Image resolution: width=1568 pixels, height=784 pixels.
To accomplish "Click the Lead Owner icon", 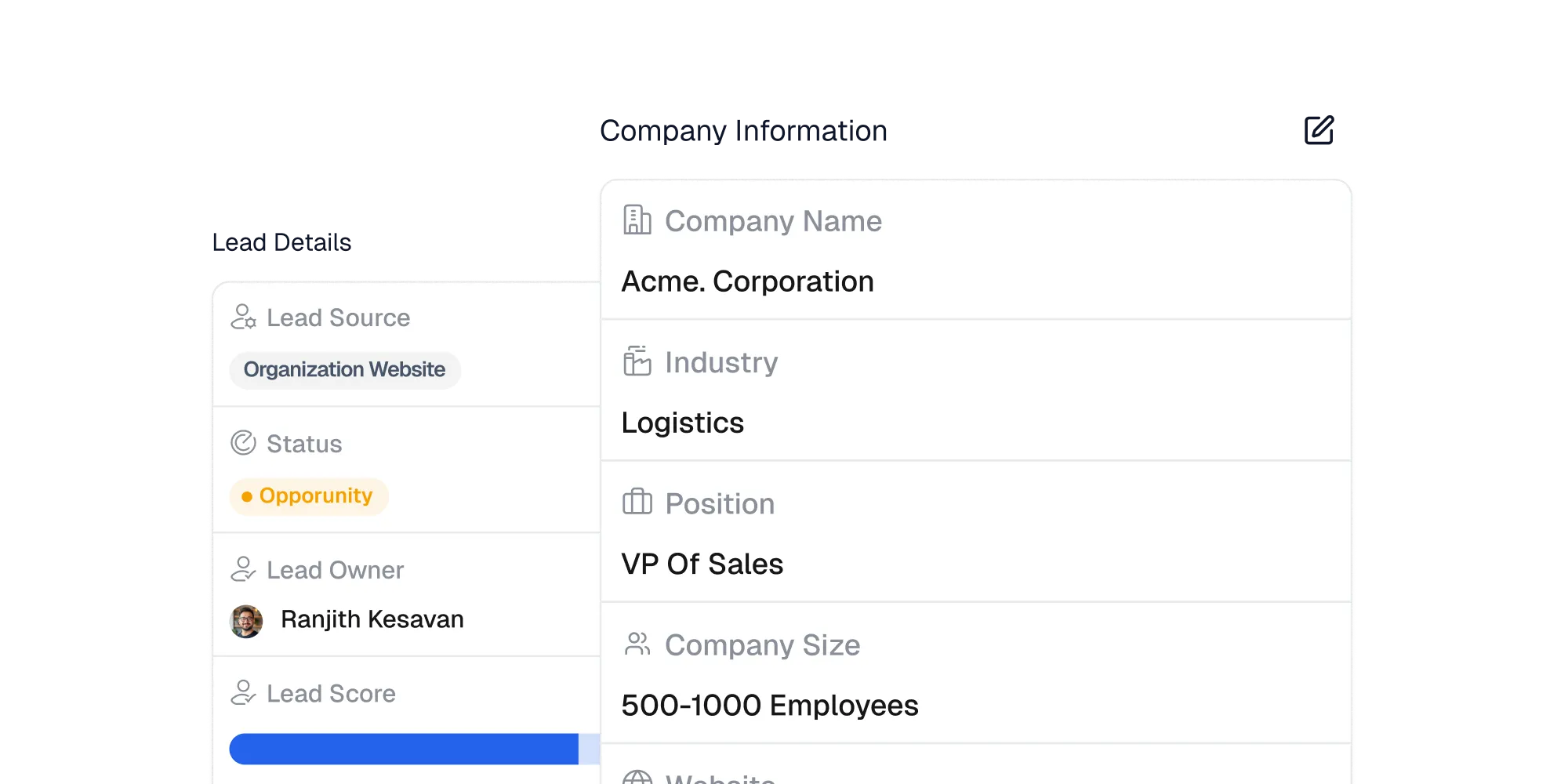I will point(244,568).
